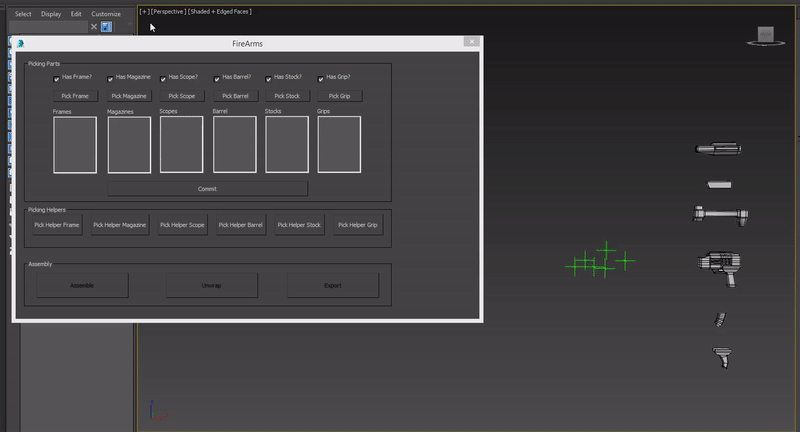Image resolution: width=800 pixels, height=432 pixels.
Task: Select the barrel model at top of viewport
Action: coord(718,149)
